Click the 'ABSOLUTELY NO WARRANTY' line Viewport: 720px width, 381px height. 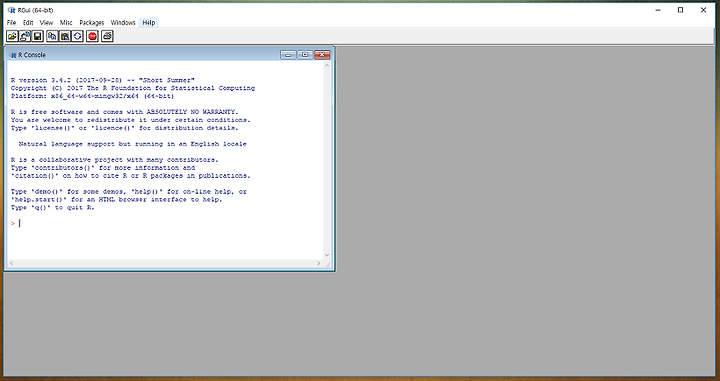(x=124, y=112)
